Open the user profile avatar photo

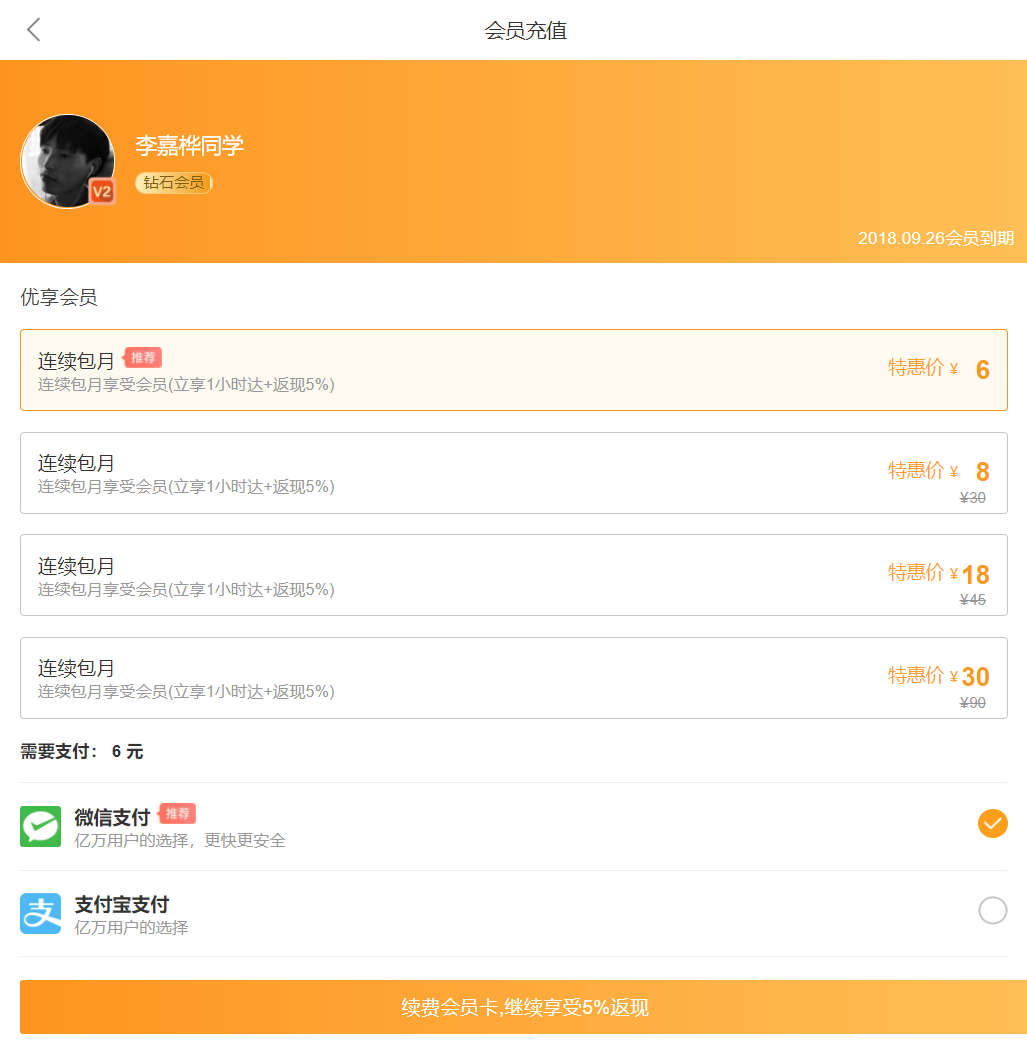[x=65, y=158]
